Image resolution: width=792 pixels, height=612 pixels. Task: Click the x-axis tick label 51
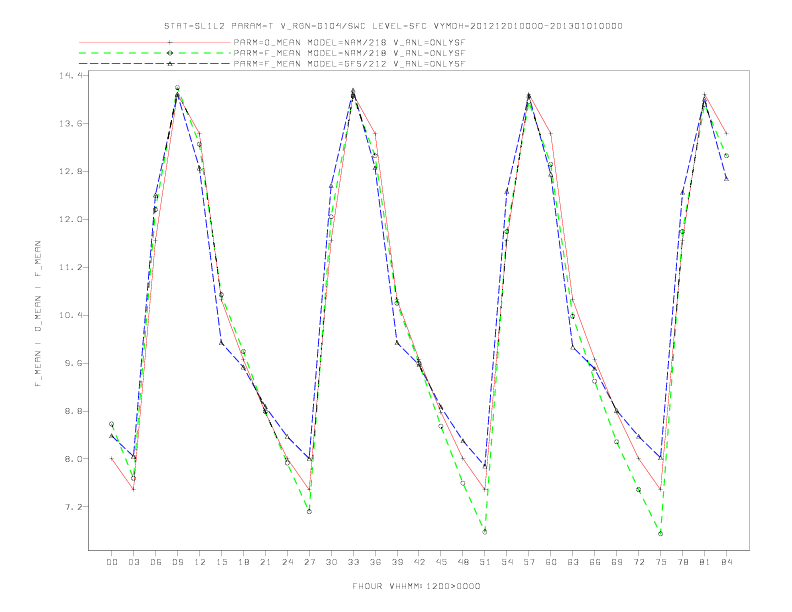click(485, 562)
